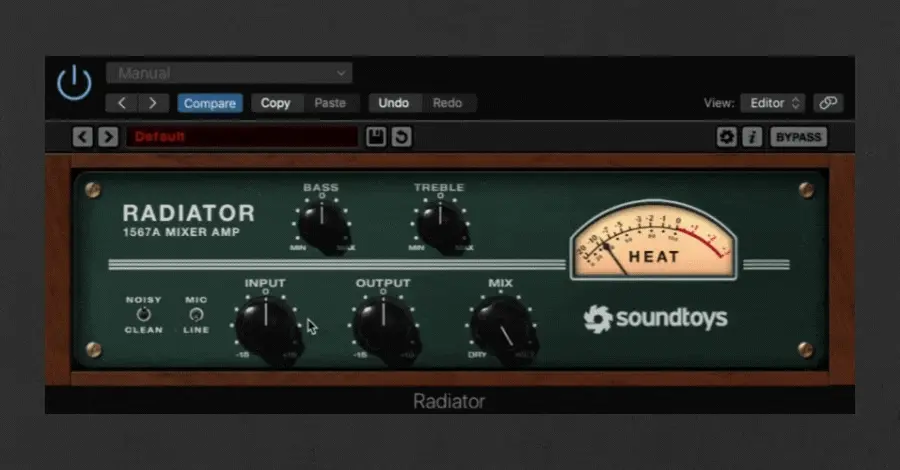Open the View Editor dropdown
The height and width of the screenshot is (470, 900).
(x=773, y=103)
